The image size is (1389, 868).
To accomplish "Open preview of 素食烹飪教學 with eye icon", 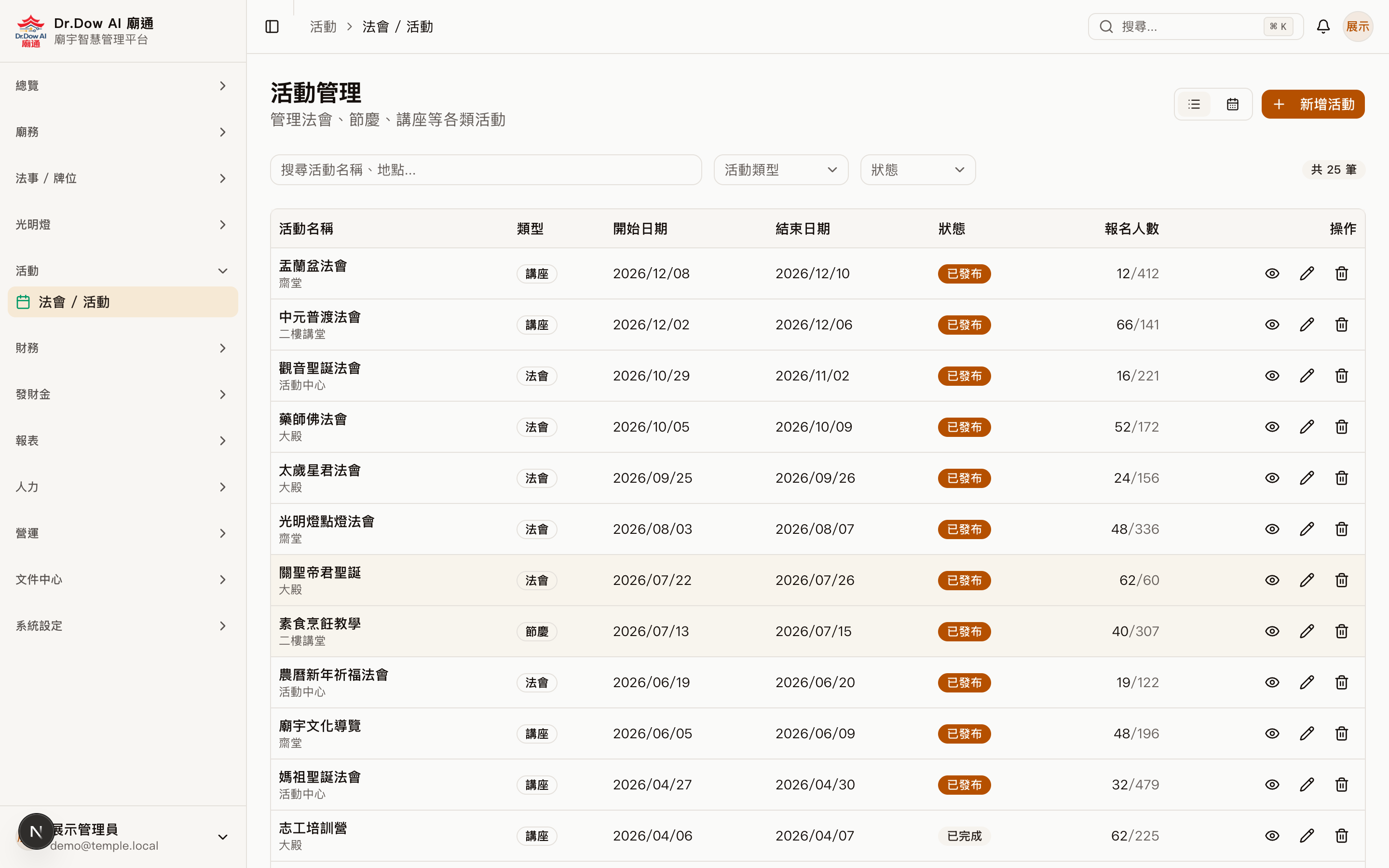I will click(x=1272, y=631).
